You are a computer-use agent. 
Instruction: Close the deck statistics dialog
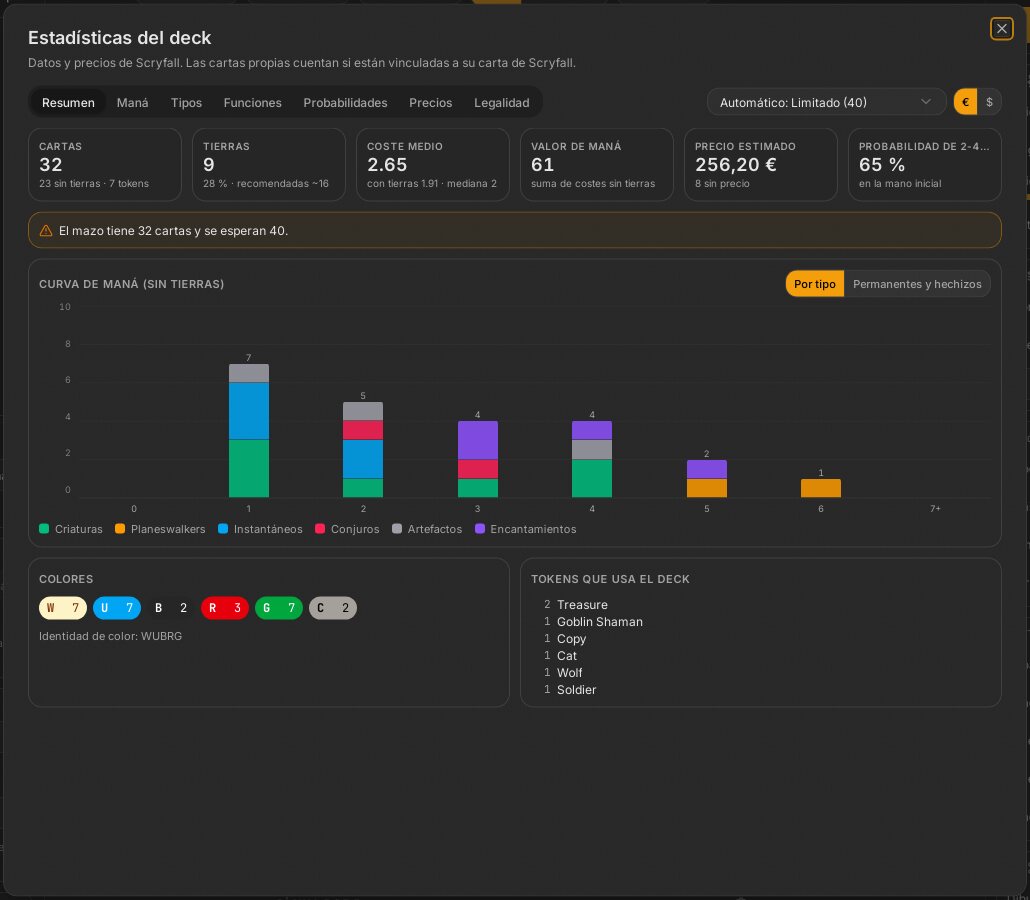tap(1001, 29)
